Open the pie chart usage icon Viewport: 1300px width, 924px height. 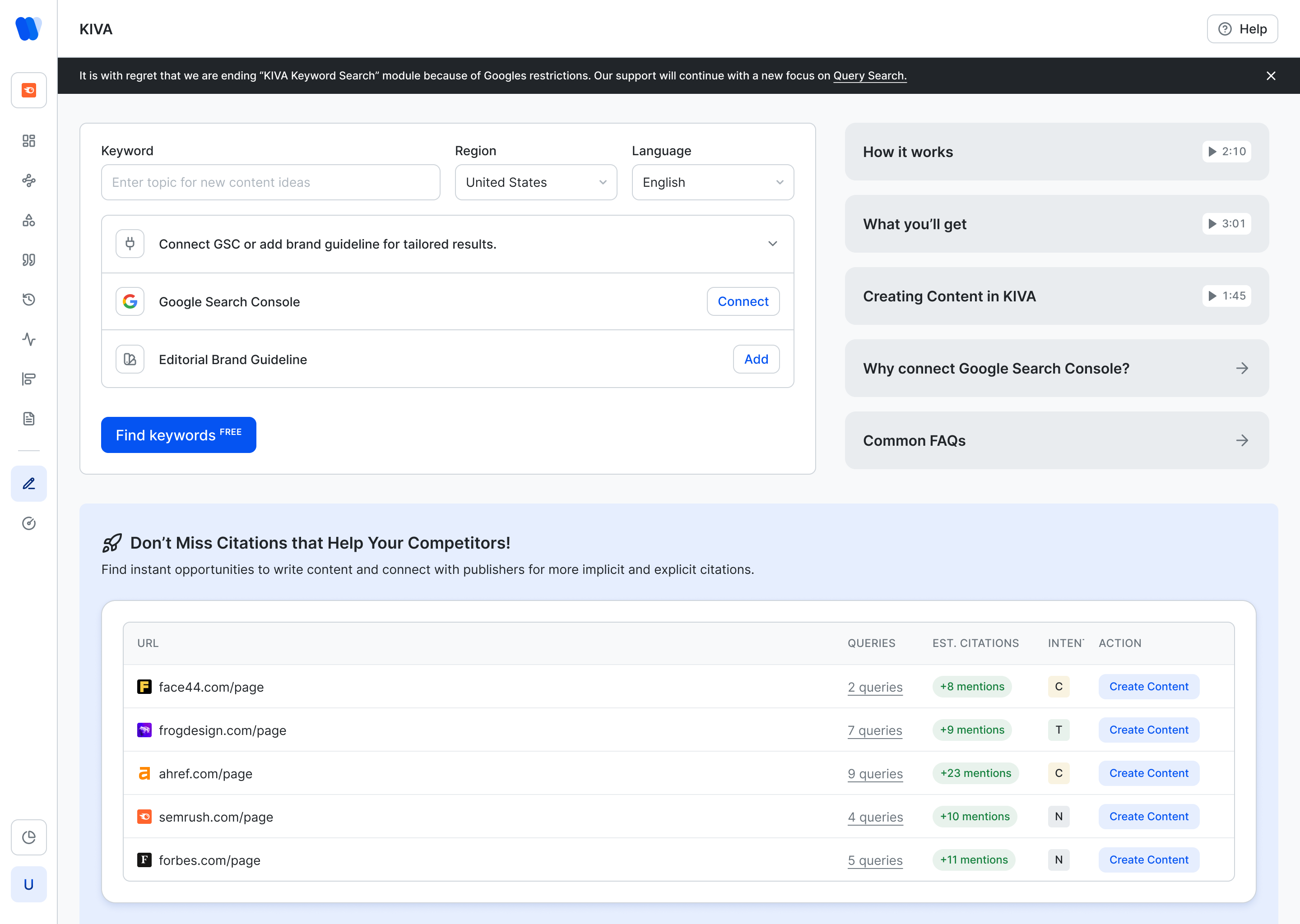click(x=28, y=837)
